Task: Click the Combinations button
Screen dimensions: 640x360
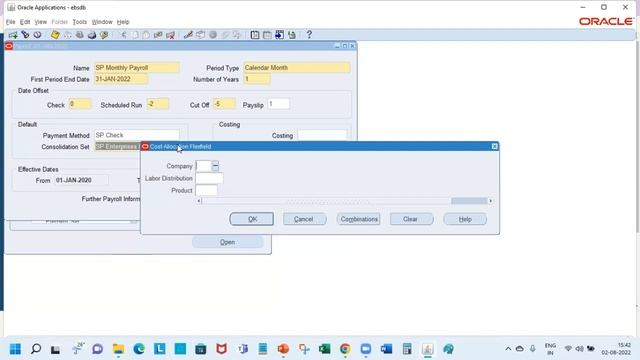Action: [358, 219]
